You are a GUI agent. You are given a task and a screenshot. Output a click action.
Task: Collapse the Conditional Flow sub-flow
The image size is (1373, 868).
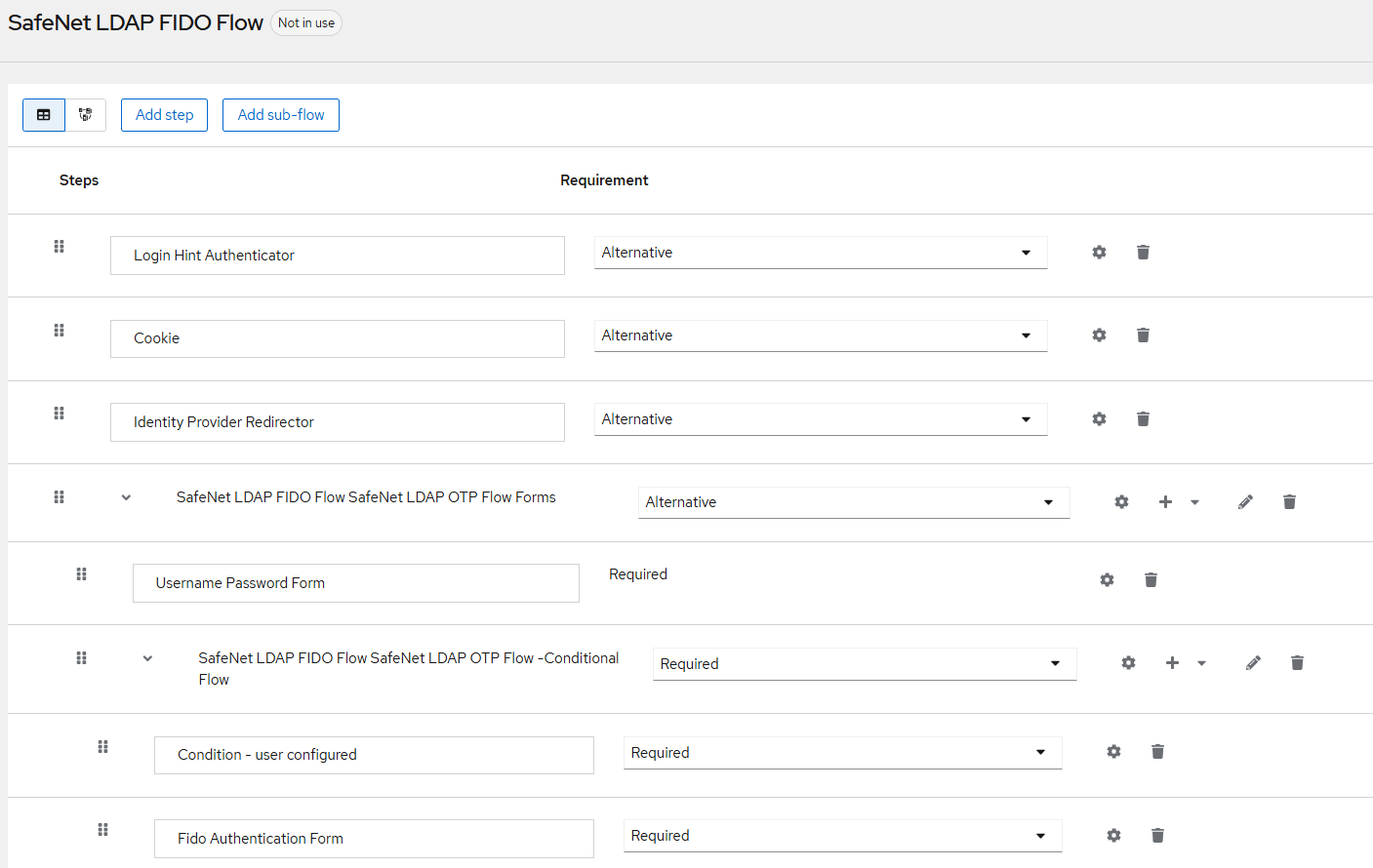pos(147,658)
